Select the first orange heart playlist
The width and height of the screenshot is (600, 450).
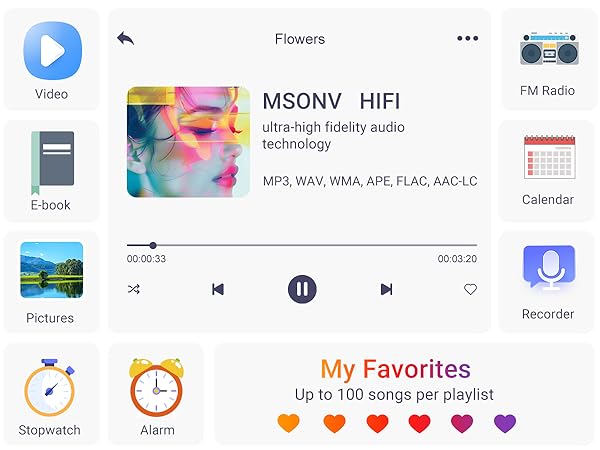click(289, 423)
